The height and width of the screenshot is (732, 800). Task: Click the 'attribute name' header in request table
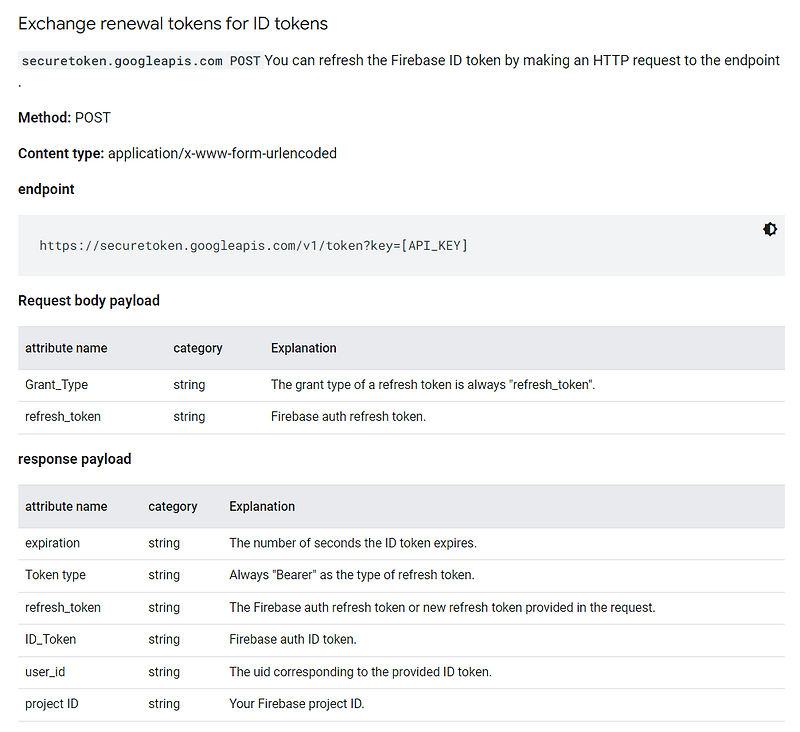[66, 348]
